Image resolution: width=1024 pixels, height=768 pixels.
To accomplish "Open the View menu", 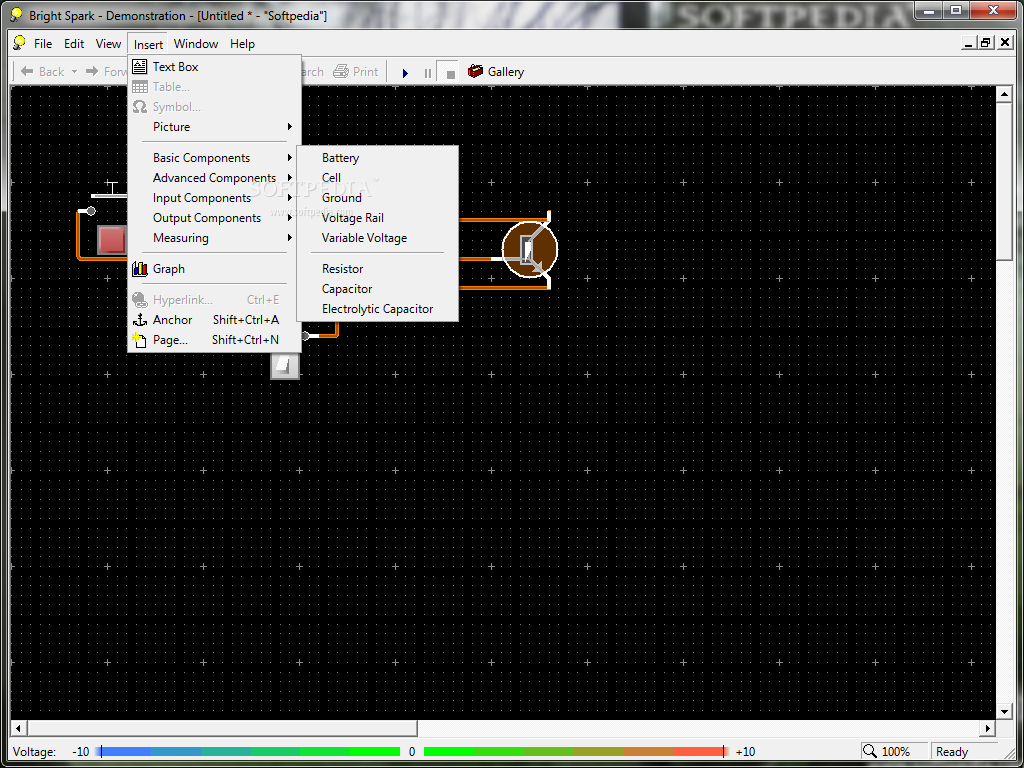I will (x=108, y=44).
